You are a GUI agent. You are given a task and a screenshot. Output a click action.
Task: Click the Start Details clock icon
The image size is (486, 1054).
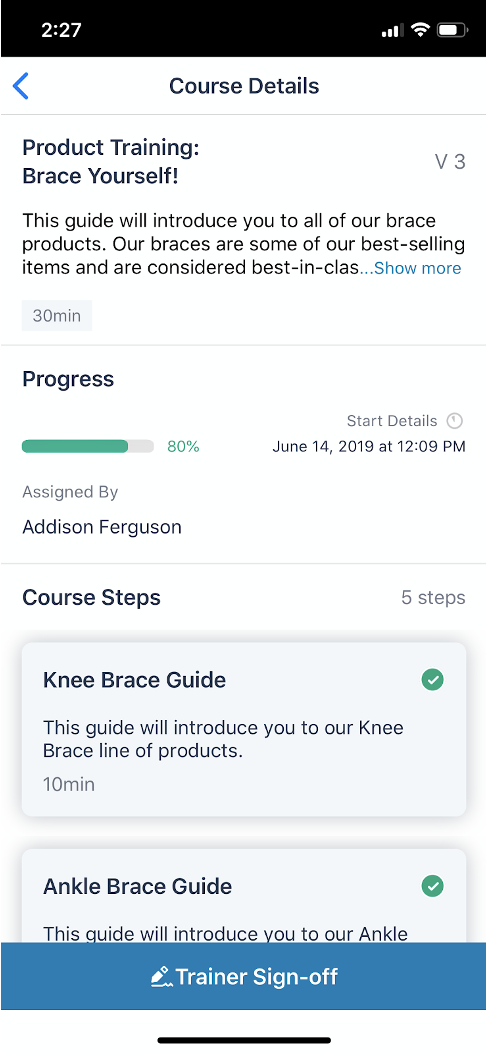455,421
